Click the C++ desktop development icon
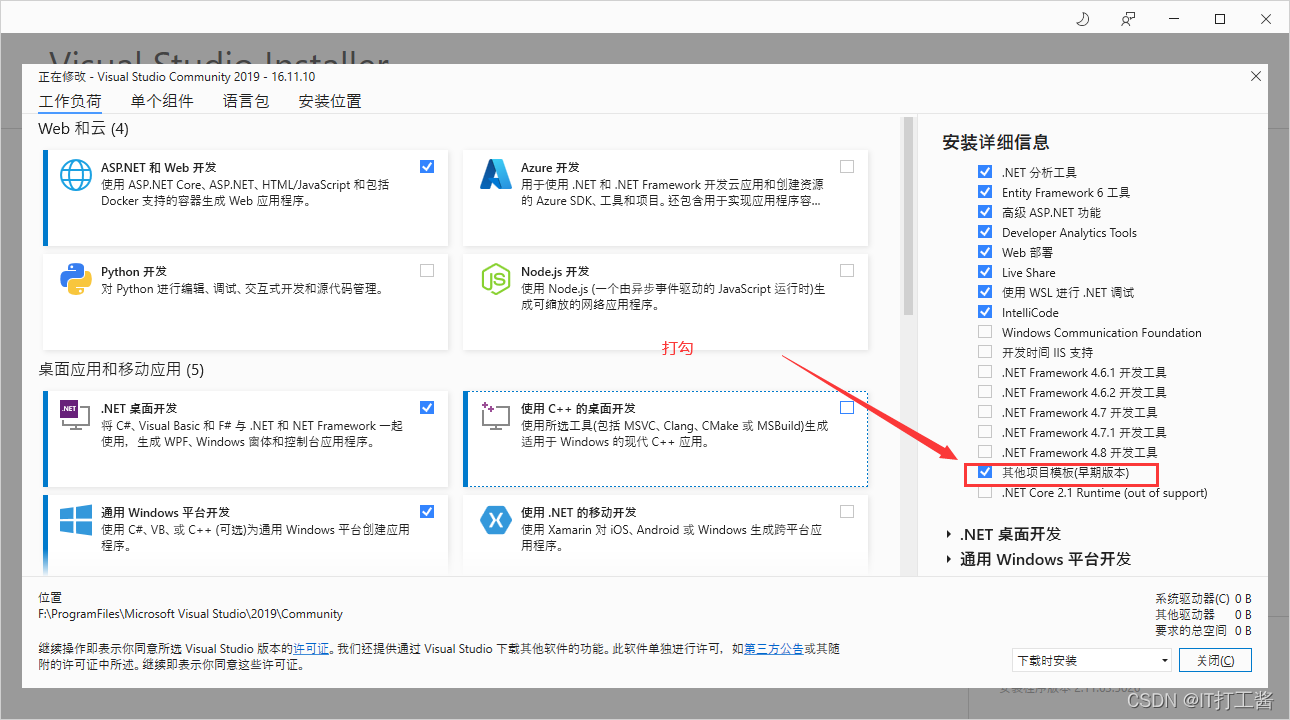This screenshot has width=1290, height=720. click(x=496, y=415)
